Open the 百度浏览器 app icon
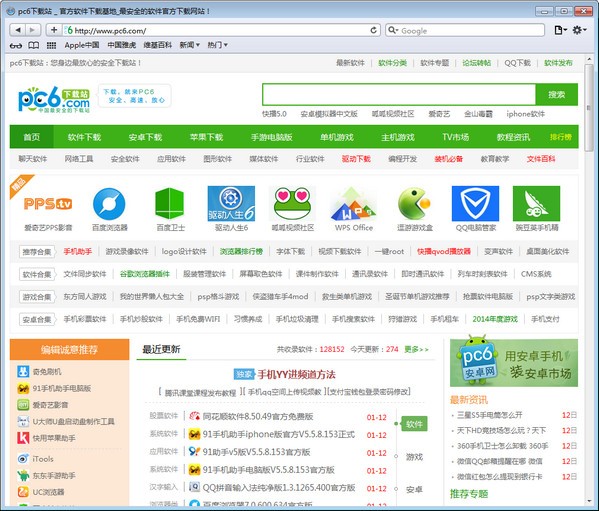Viewport: 599px width, 511px height. (109, 204)
